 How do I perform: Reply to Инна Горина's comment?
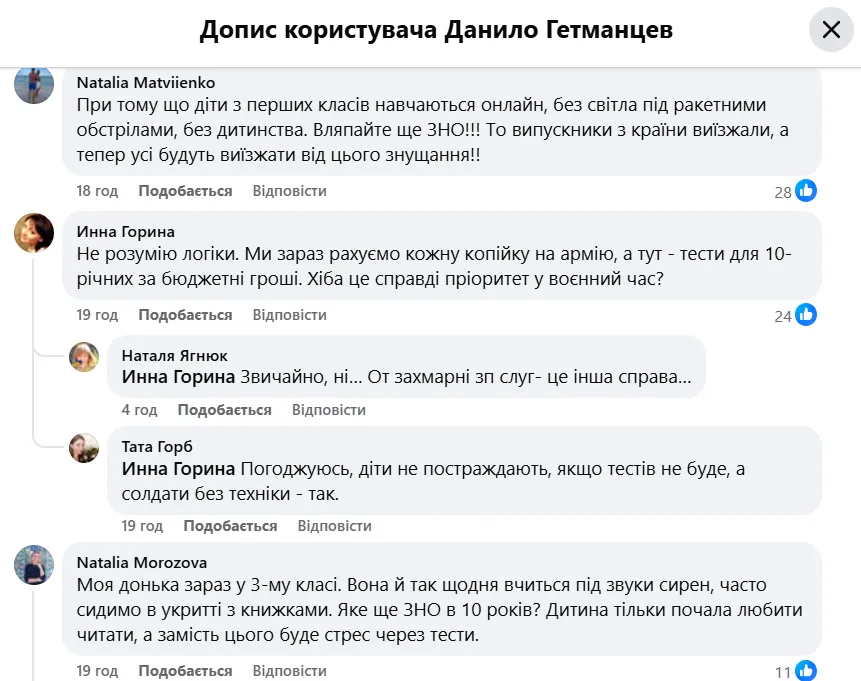point(289,315)
